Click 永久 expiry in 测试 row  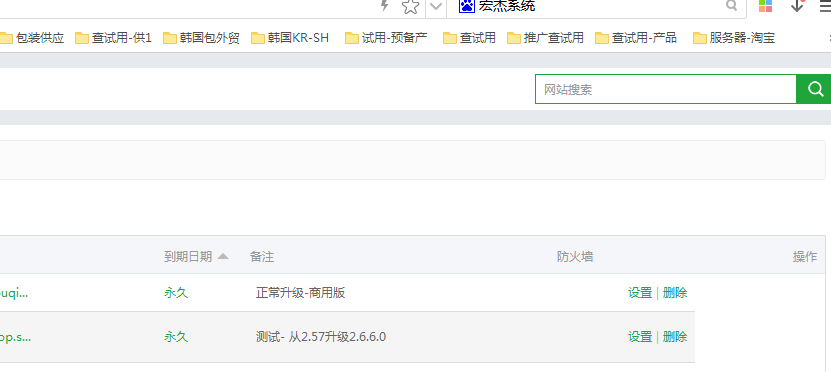click(176, 336)
